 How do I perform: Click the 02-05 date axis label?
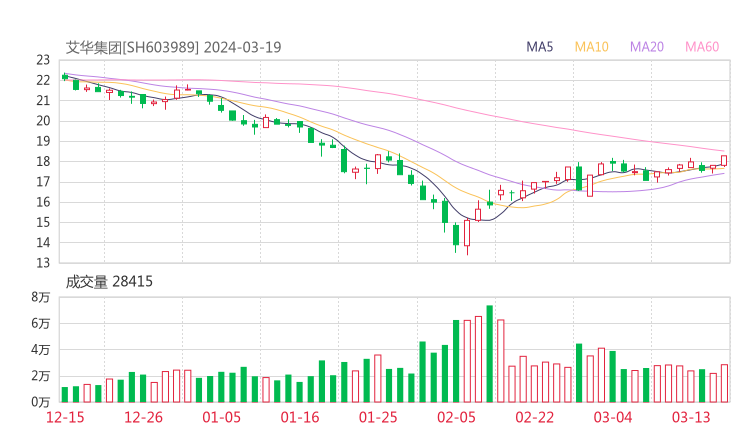(x=456, y=416)
